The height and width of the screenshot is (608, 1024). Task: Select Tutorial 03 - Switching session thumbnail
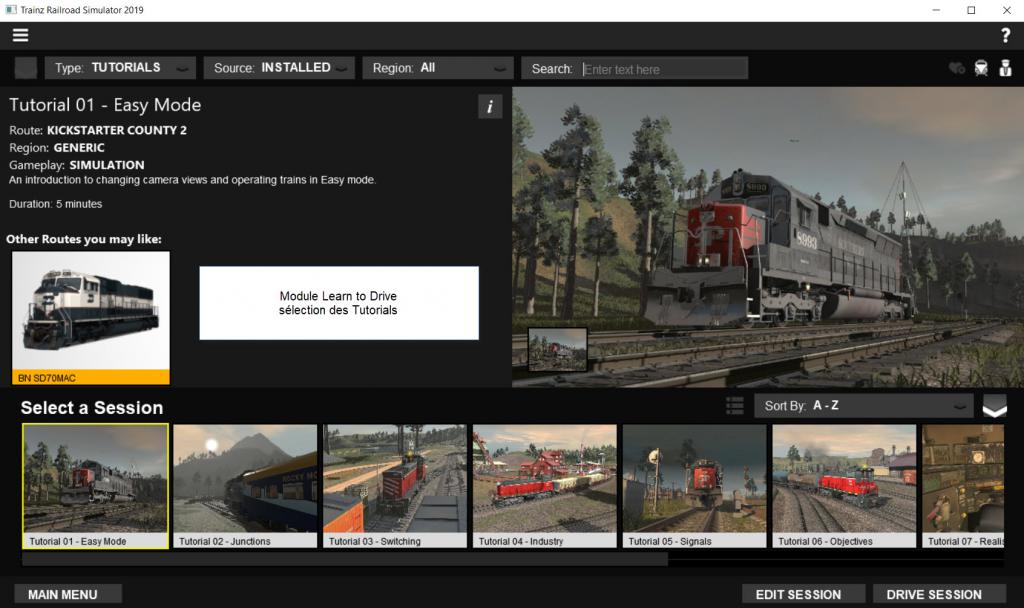[x=394, y=486]
